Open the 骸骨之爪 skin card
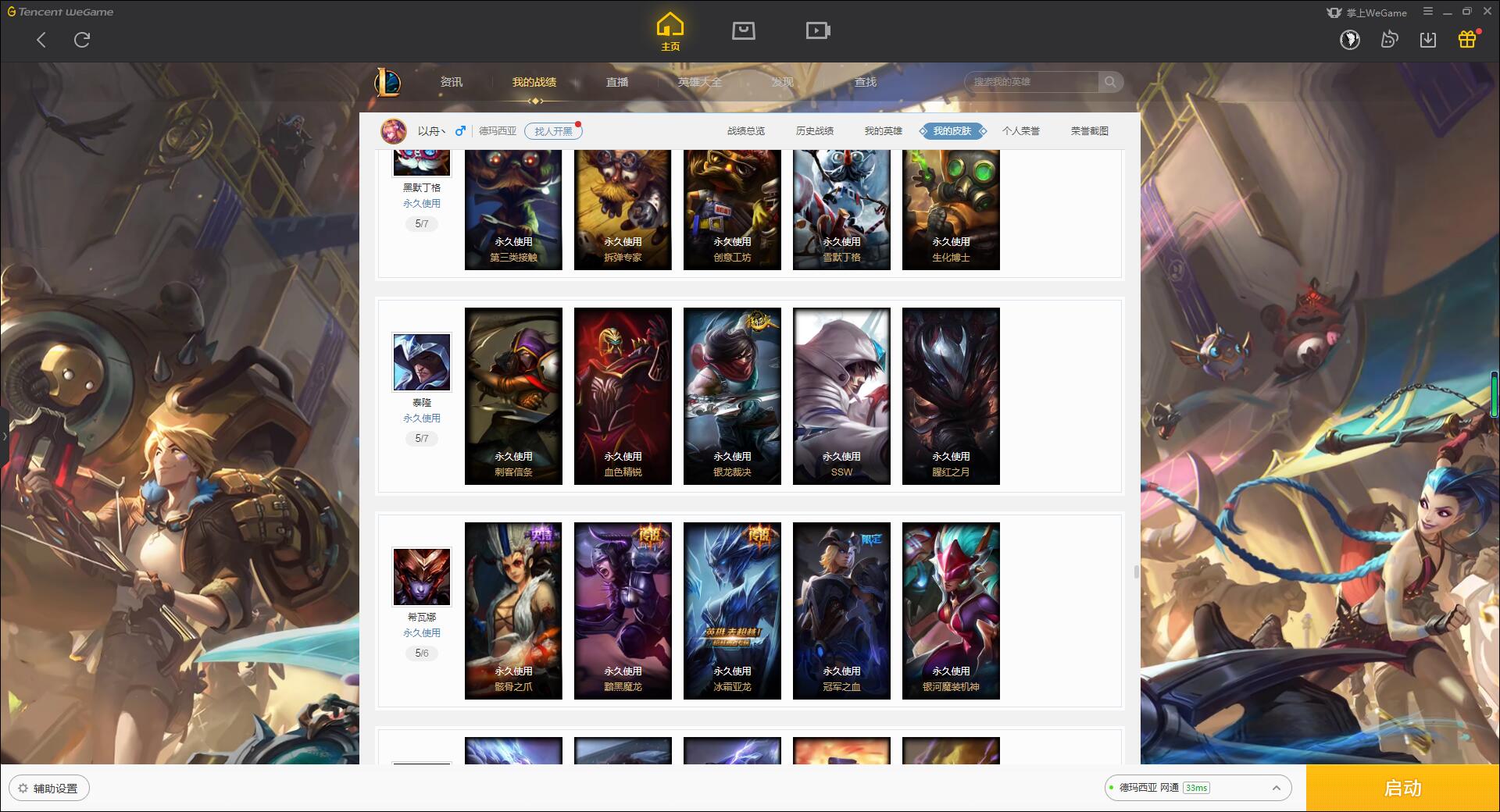1500x812 pixels. (x=513, y=611)
